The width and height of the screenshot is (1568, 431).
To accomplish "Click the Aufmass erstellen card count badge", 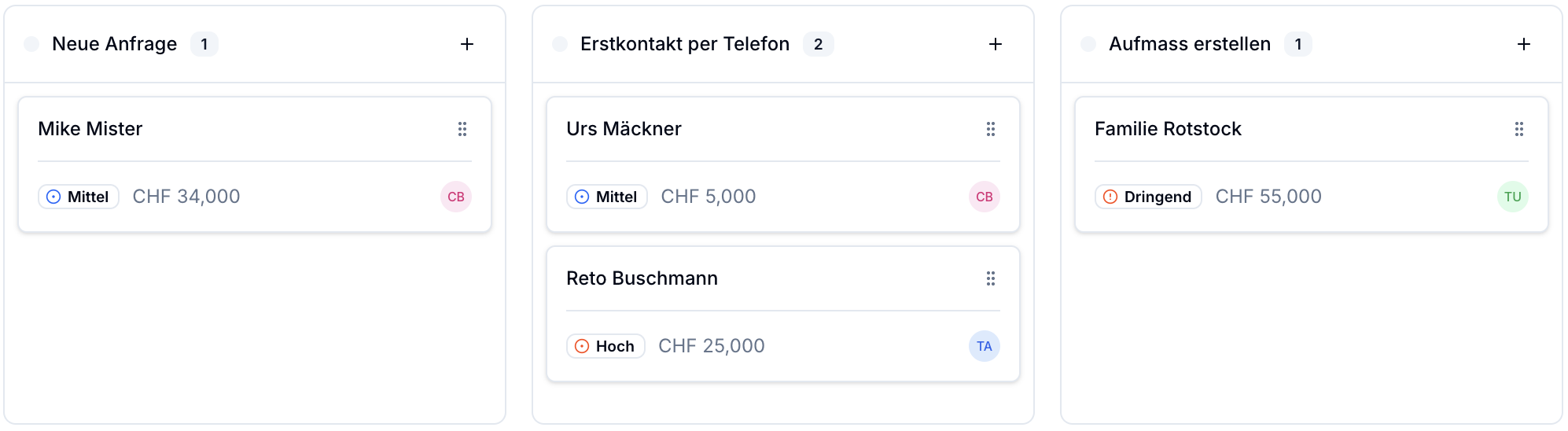I will click(1298, 44).
